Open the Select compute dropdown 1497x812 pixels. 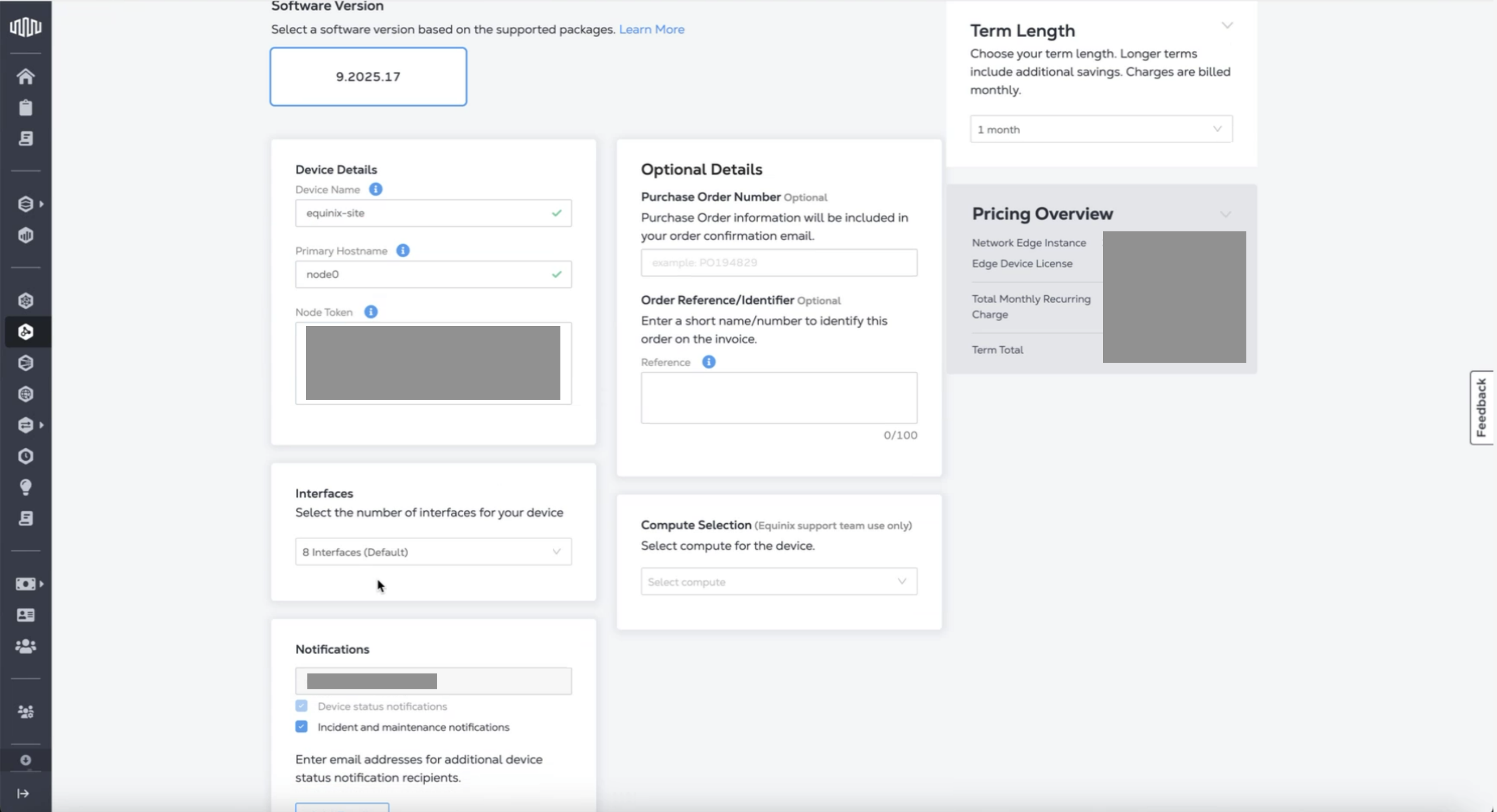click(778, 581)
